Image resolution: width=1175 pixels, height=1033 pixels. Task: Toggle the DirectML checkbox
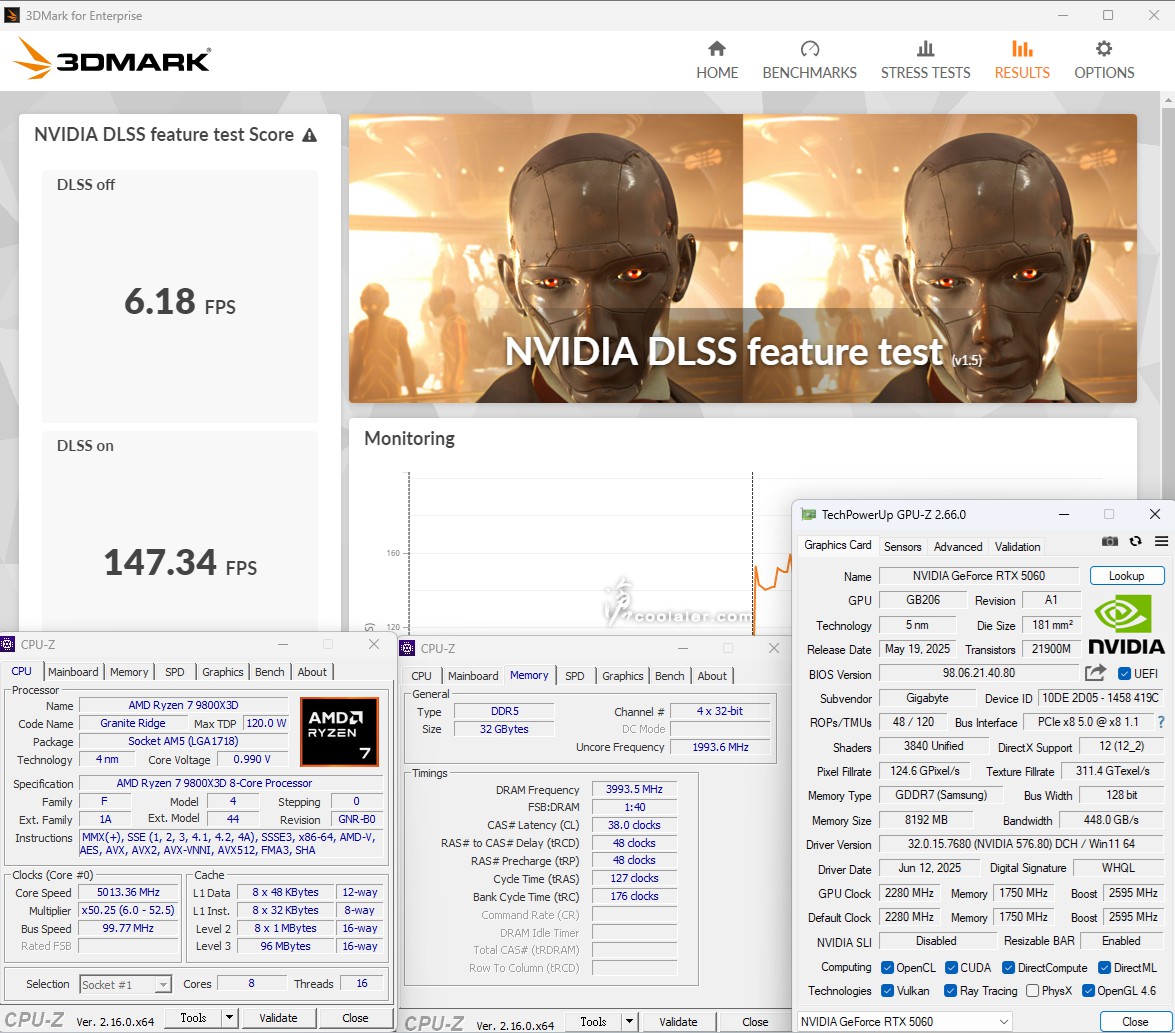[1105, 967]
